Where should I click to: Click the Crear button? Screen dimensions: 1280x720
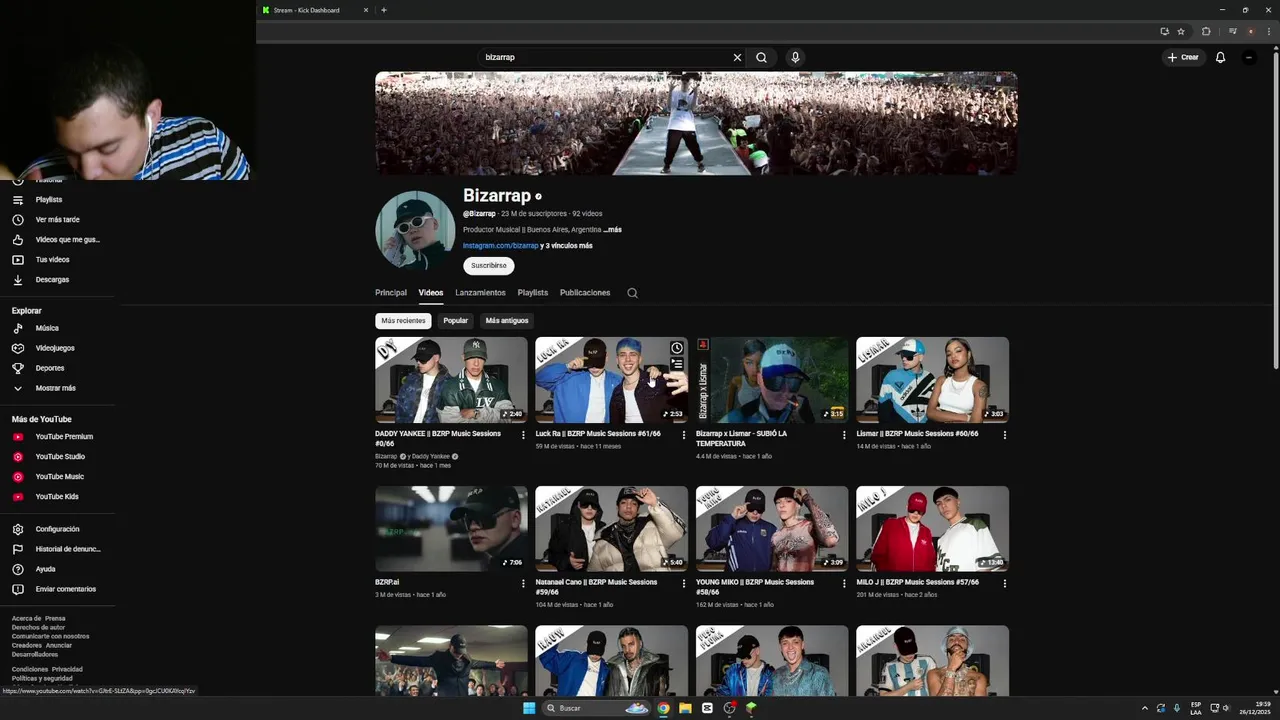tap(1183, 57)
